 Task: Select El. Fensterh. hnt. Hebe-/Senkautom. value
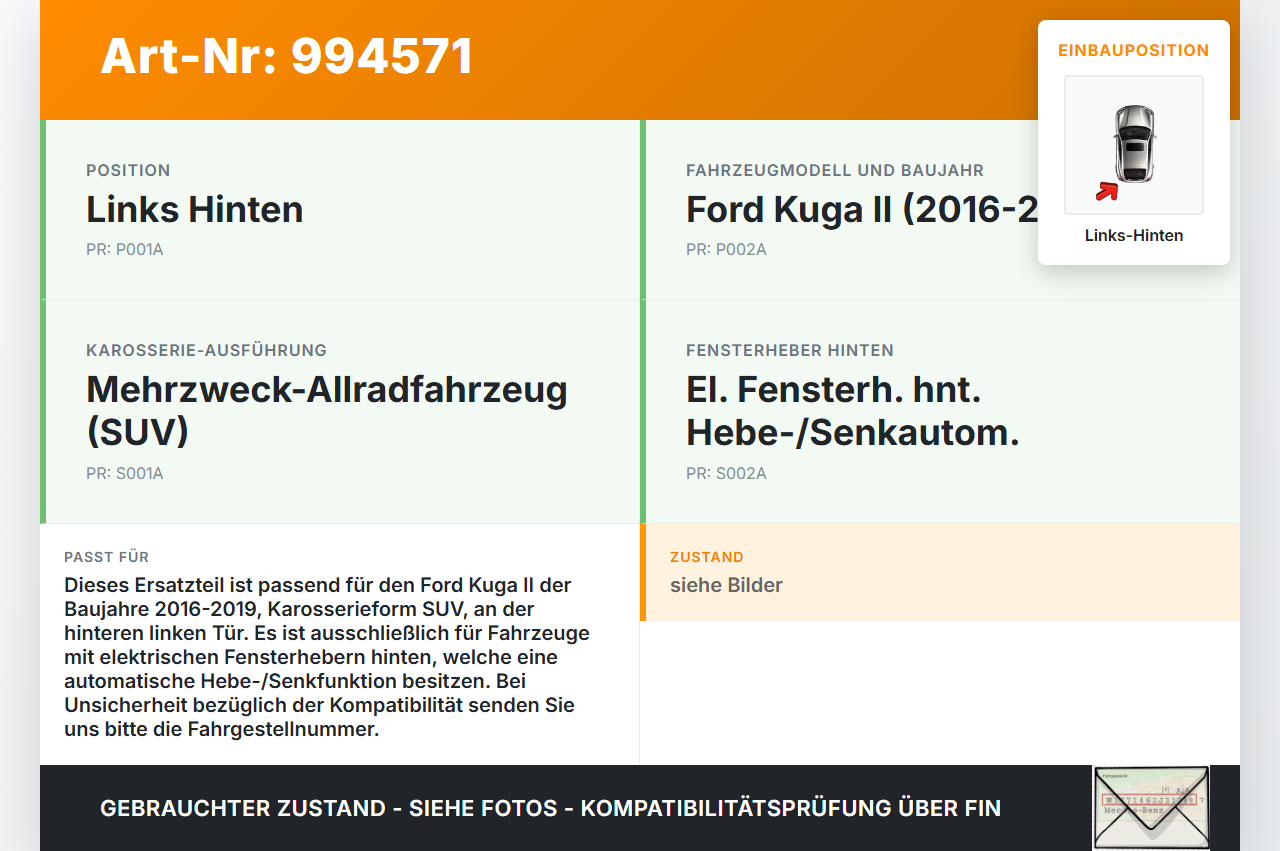pyautogui.click(x=853, y=411)
